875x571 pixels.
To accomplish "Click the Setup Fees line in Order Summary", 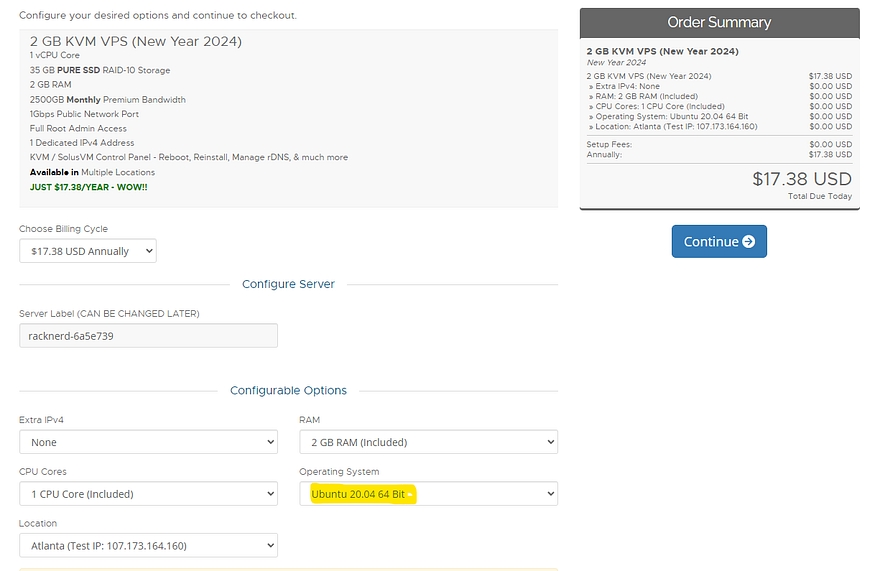I will [x=610, y=145].
